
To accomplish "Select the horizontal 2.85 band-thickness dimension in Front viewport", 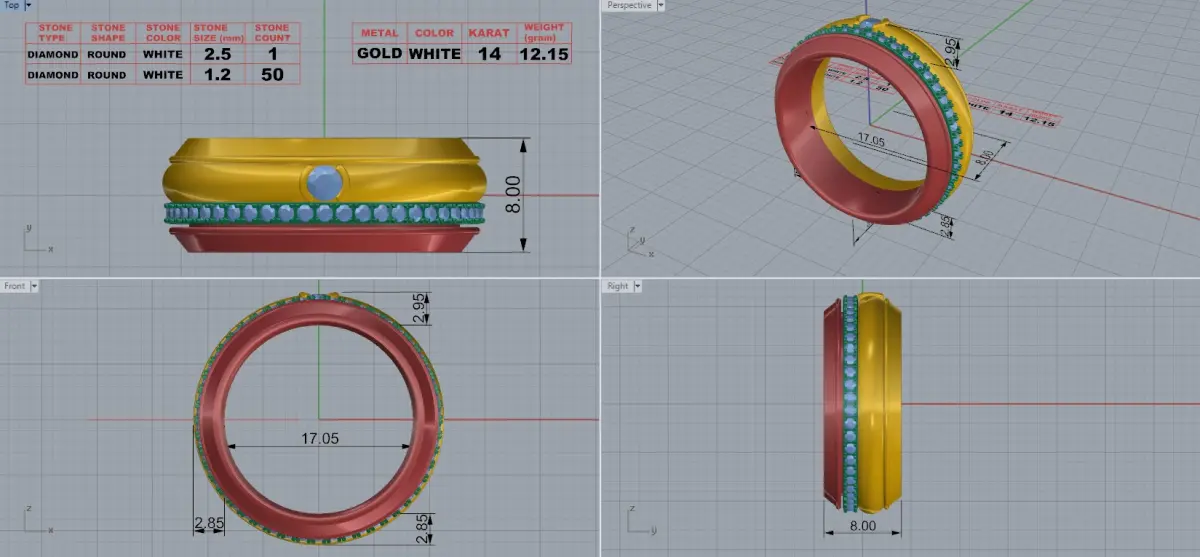I will (x=209, y=523).
